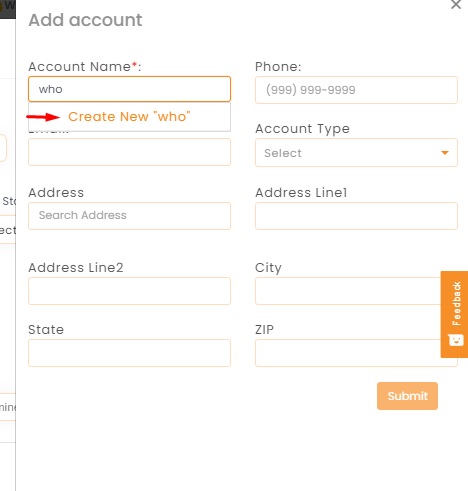Click the City label

point(268,268)
